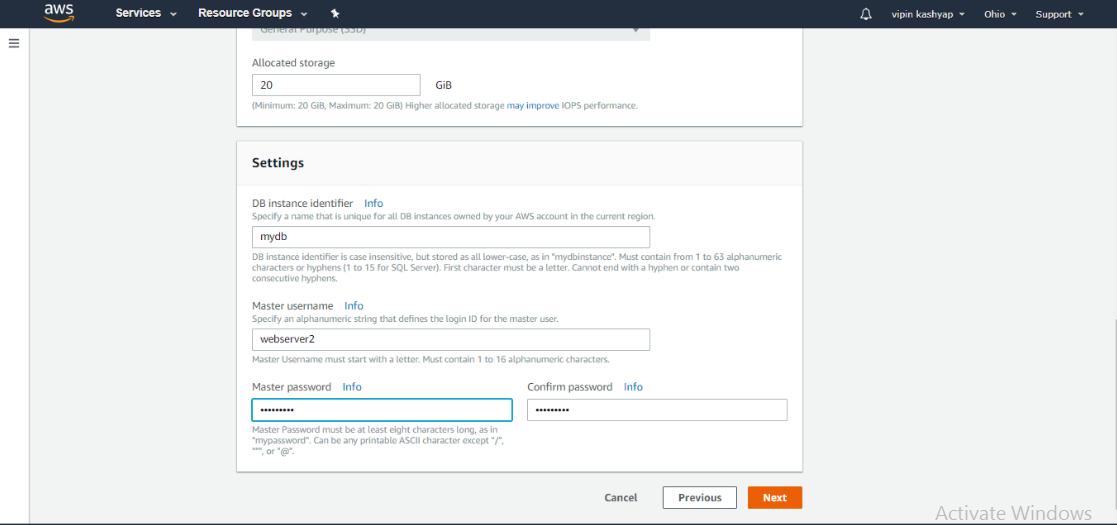The height and width of the screenshot is (525, 1117).
Task: Select the Ohio region dropdown
Action: point(1000,14)
